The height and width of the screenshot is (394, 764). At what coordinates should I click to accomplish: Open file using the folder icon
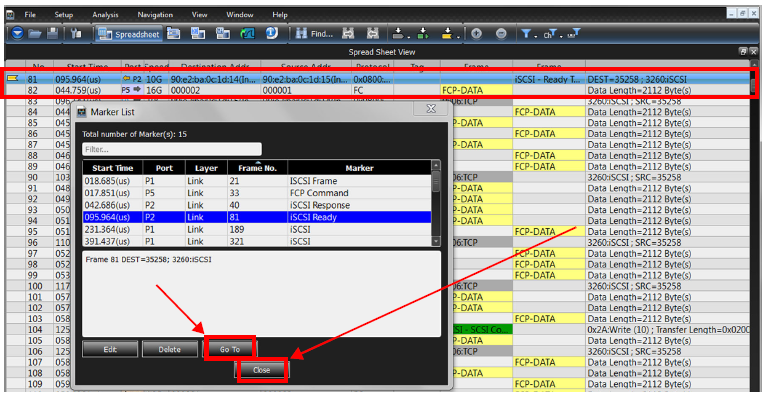[x=35, y=34]
